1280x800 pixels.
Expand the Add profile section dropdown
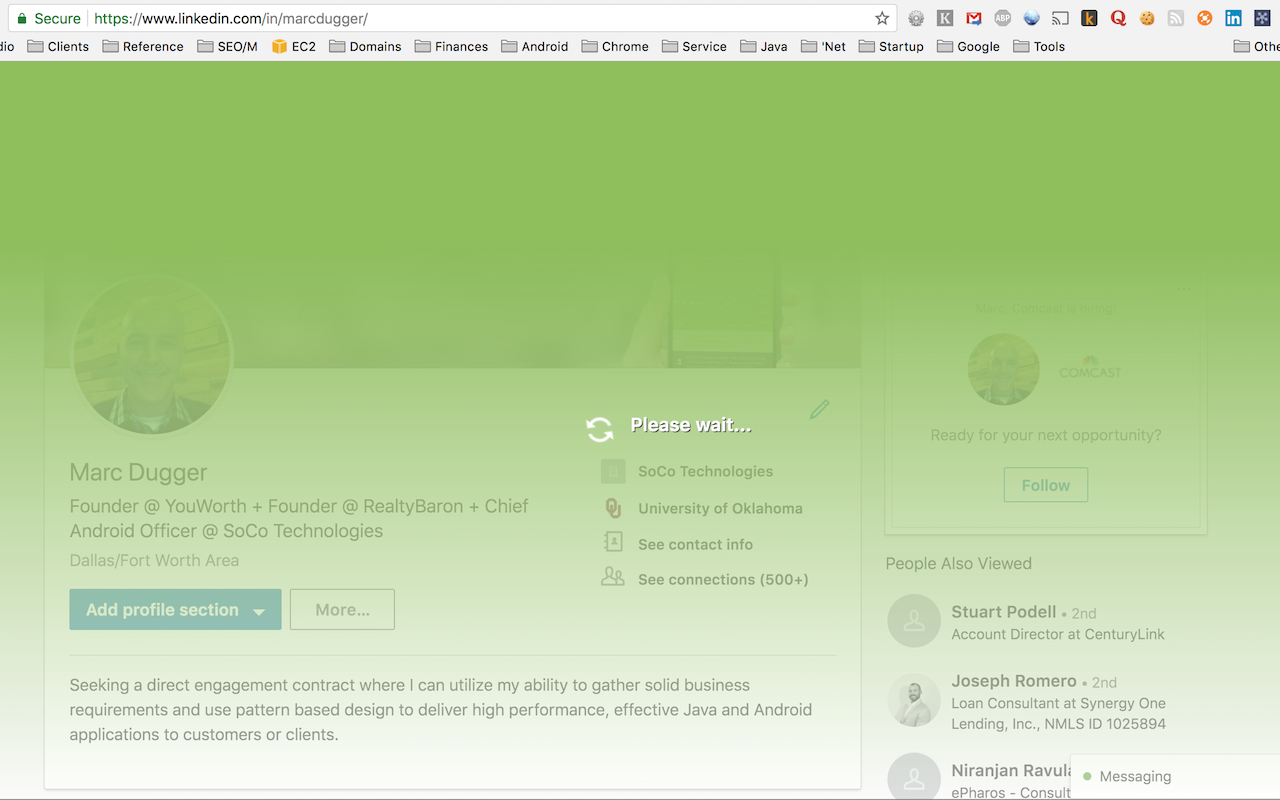tap(175, 610)
